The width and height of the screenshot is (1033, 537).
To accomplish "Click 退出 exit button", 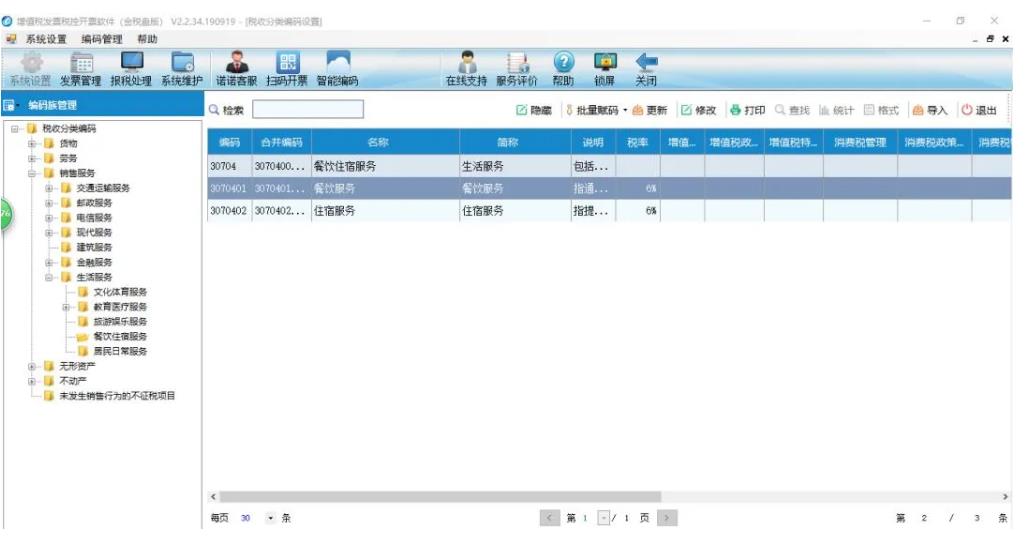I will (x=979, y=110).
